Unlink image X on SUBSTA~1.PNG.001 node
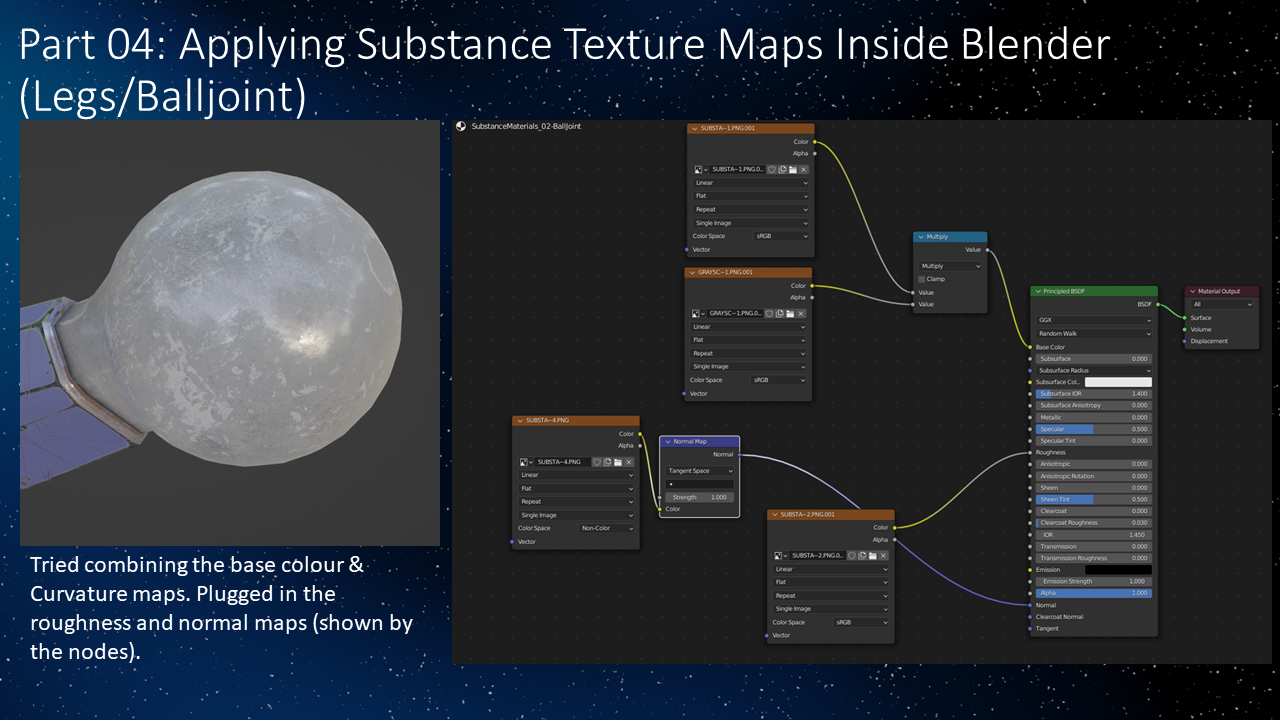This screenshot has width=1280, height=720. (x=803, y=170)
